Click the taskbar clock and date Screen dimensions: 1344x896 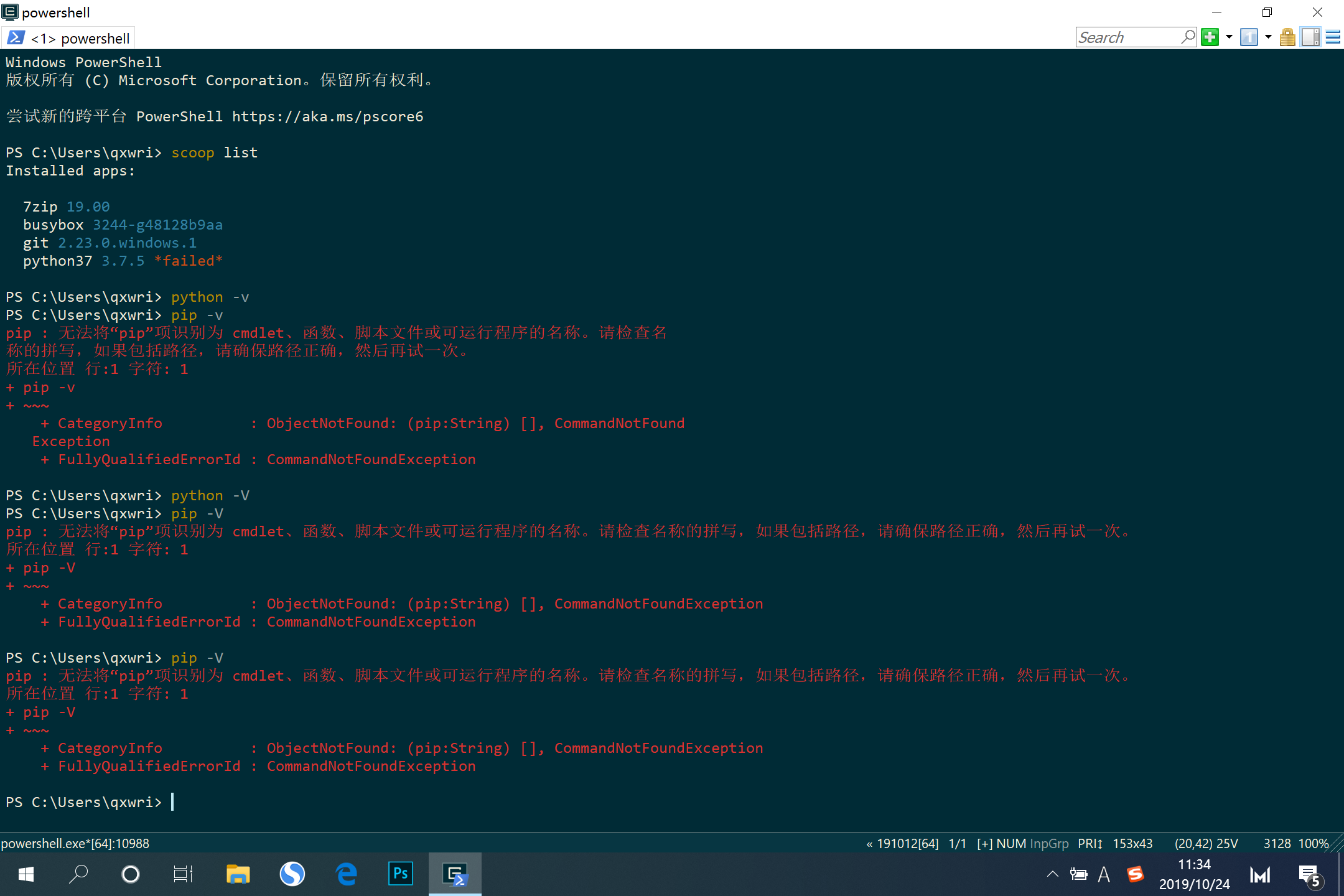point(1194,874)
